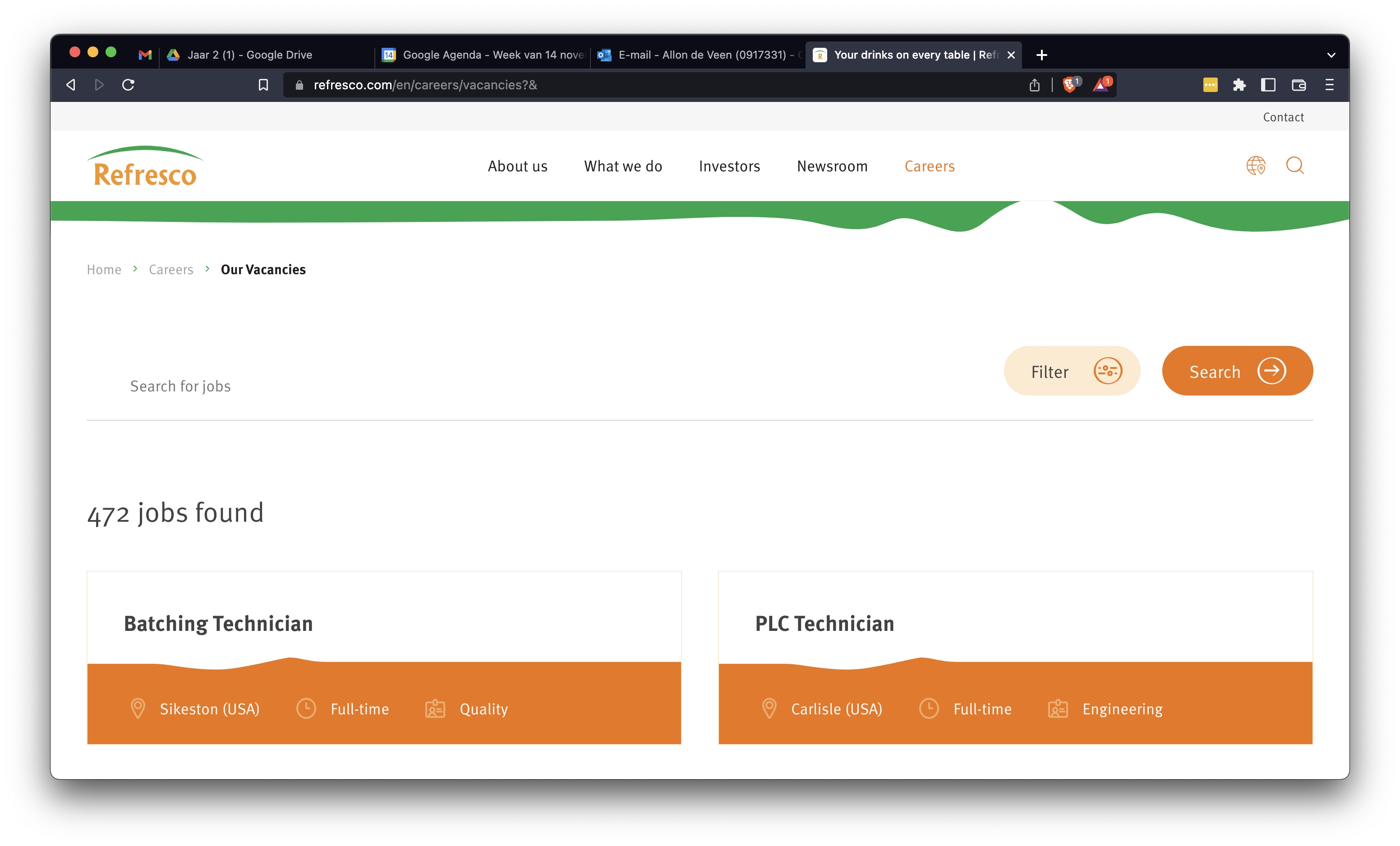The image size is (1400, 846).
Task: Open the browser extensions puzzle icon
Action: pyautogui.click(x=1239, y=85)
